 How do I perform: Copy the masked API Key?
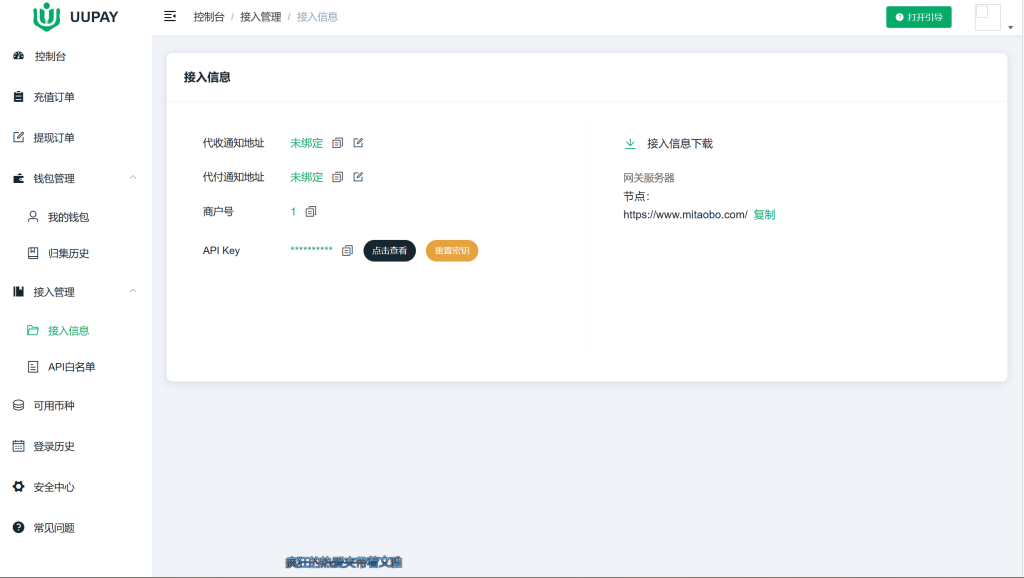pyautogui.click(x=347, y=251)
